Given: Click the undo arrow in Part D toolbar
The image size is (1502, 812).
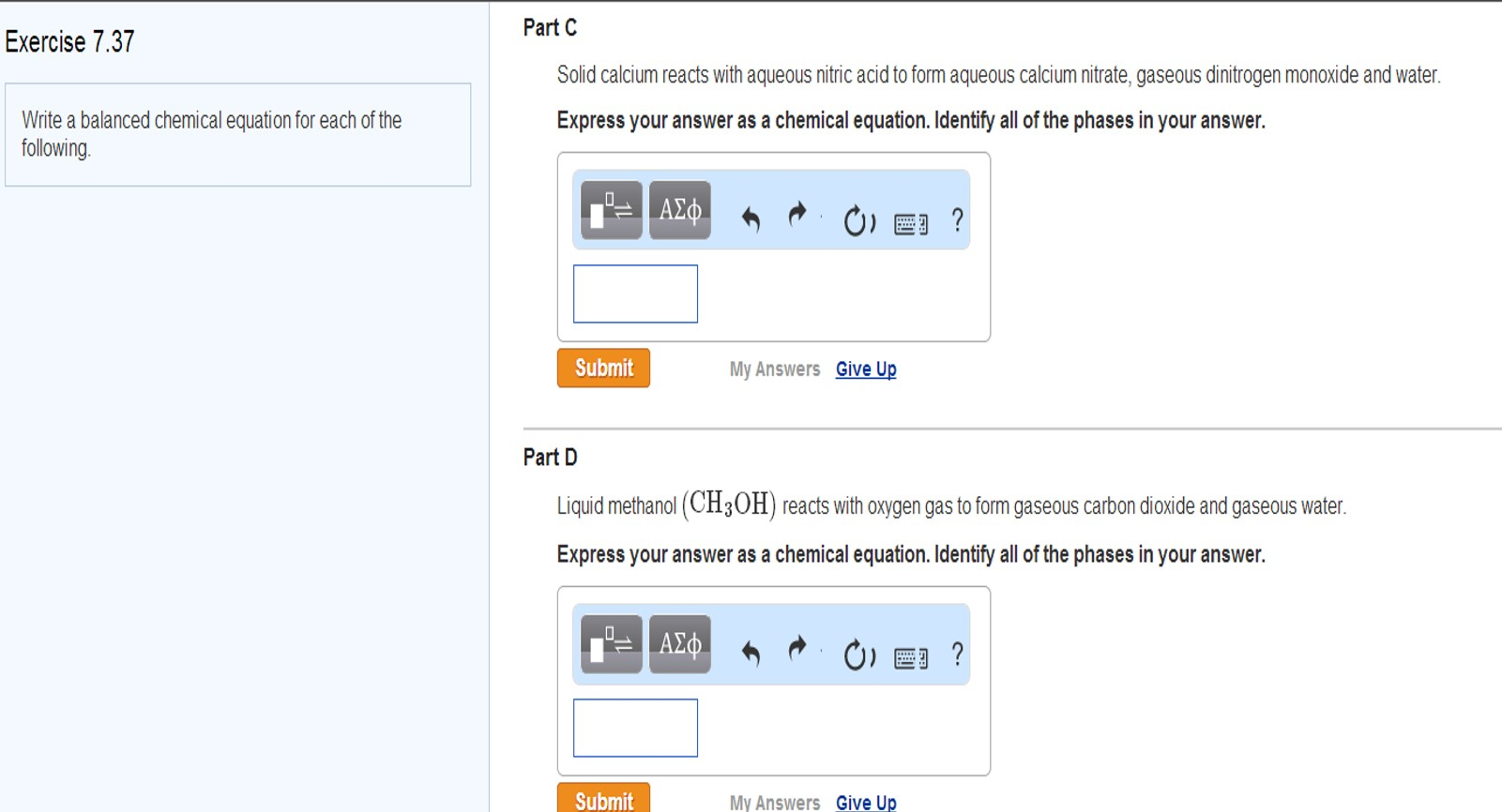Looking at the screenshot, I should click(x=751, y=649).
